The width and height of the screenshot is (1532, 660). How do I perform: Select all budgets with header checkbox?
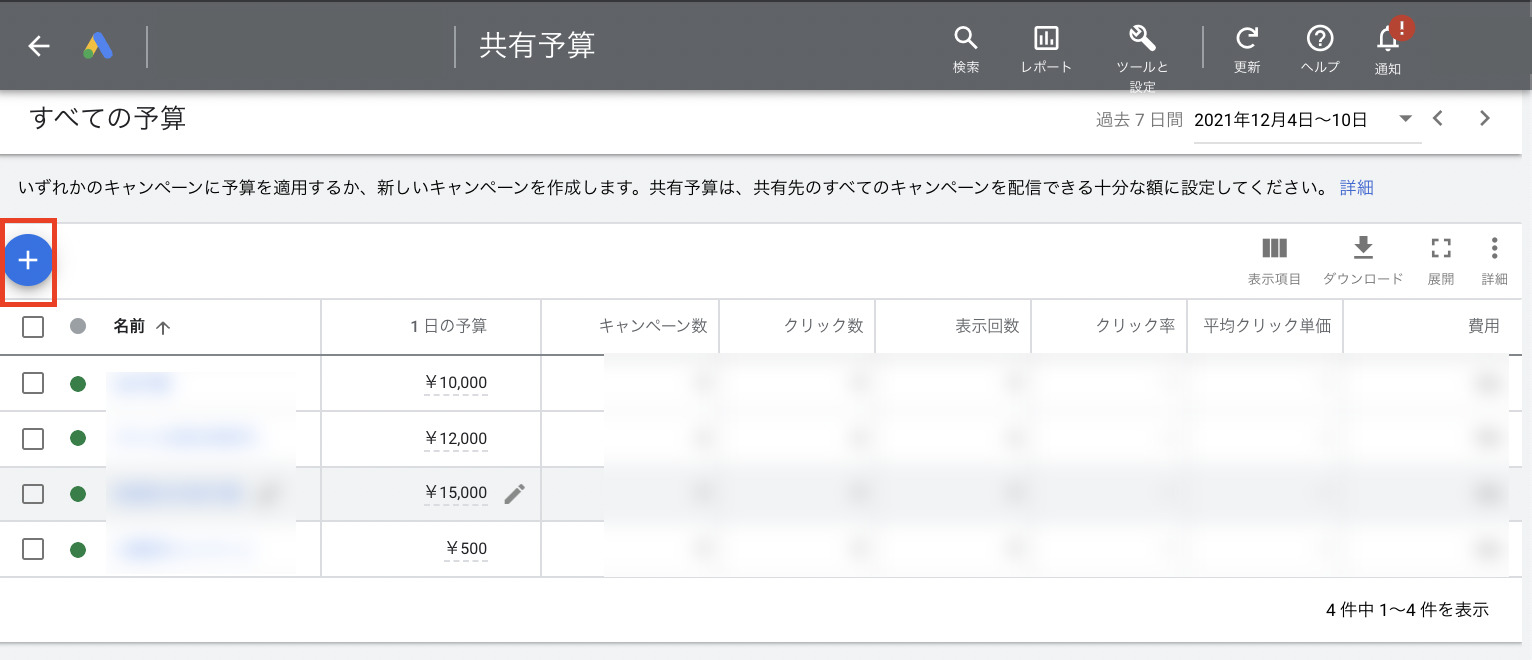coord(33,325)
